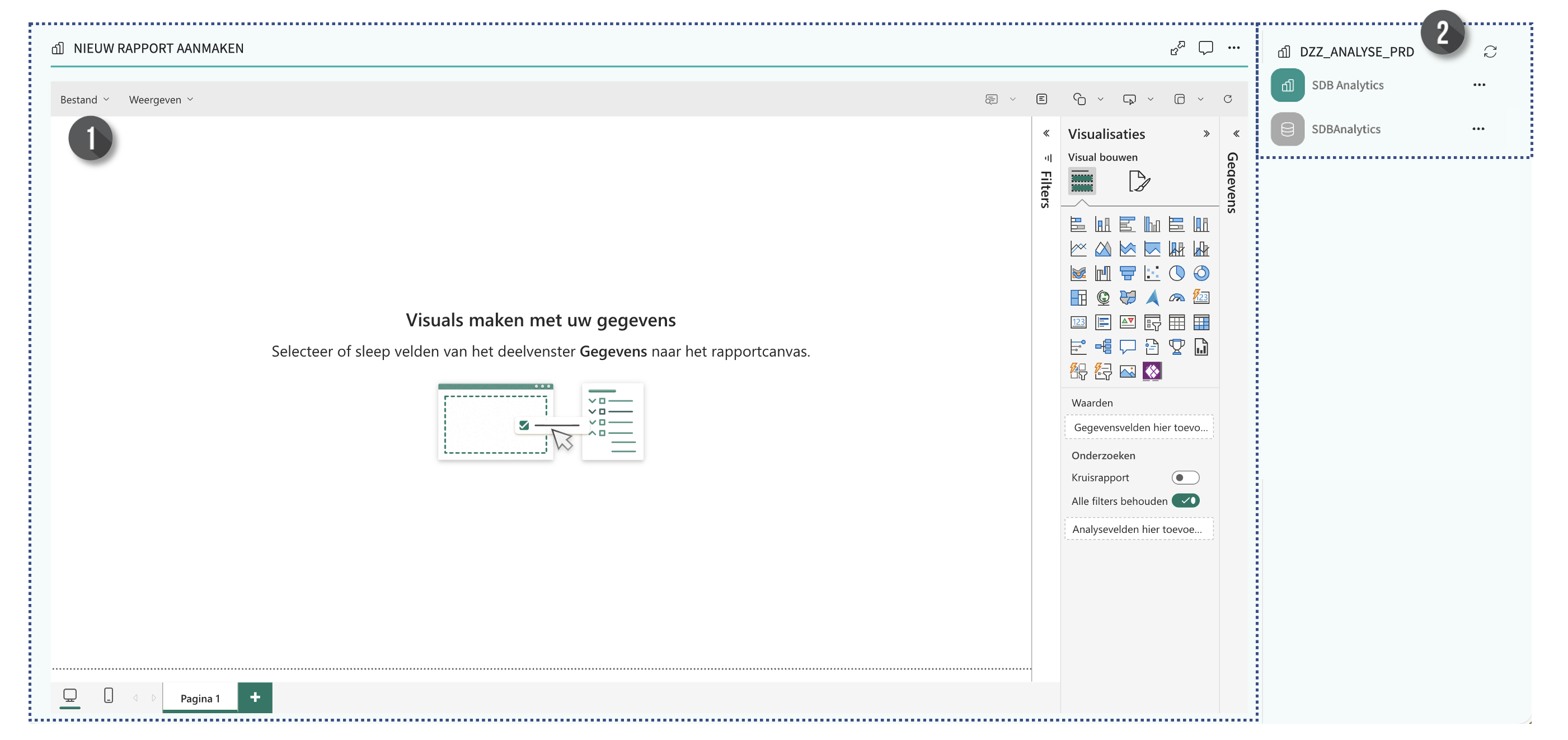
Task: Open the Weergeven dropdown menu
Action: [x=161, y=99]
